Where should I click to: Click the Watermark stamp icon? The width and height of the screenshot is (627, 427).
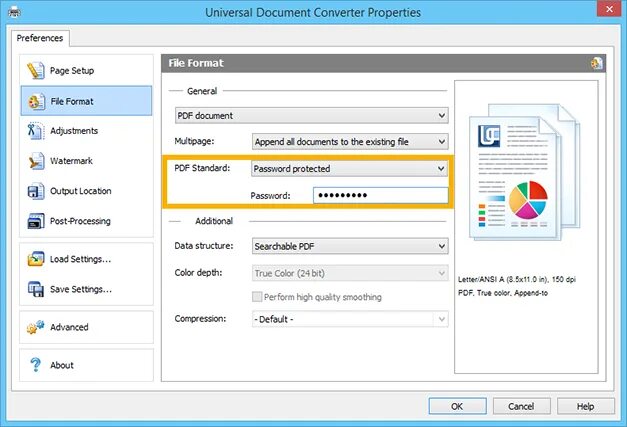pyautogui.click(x=36, y=161)
